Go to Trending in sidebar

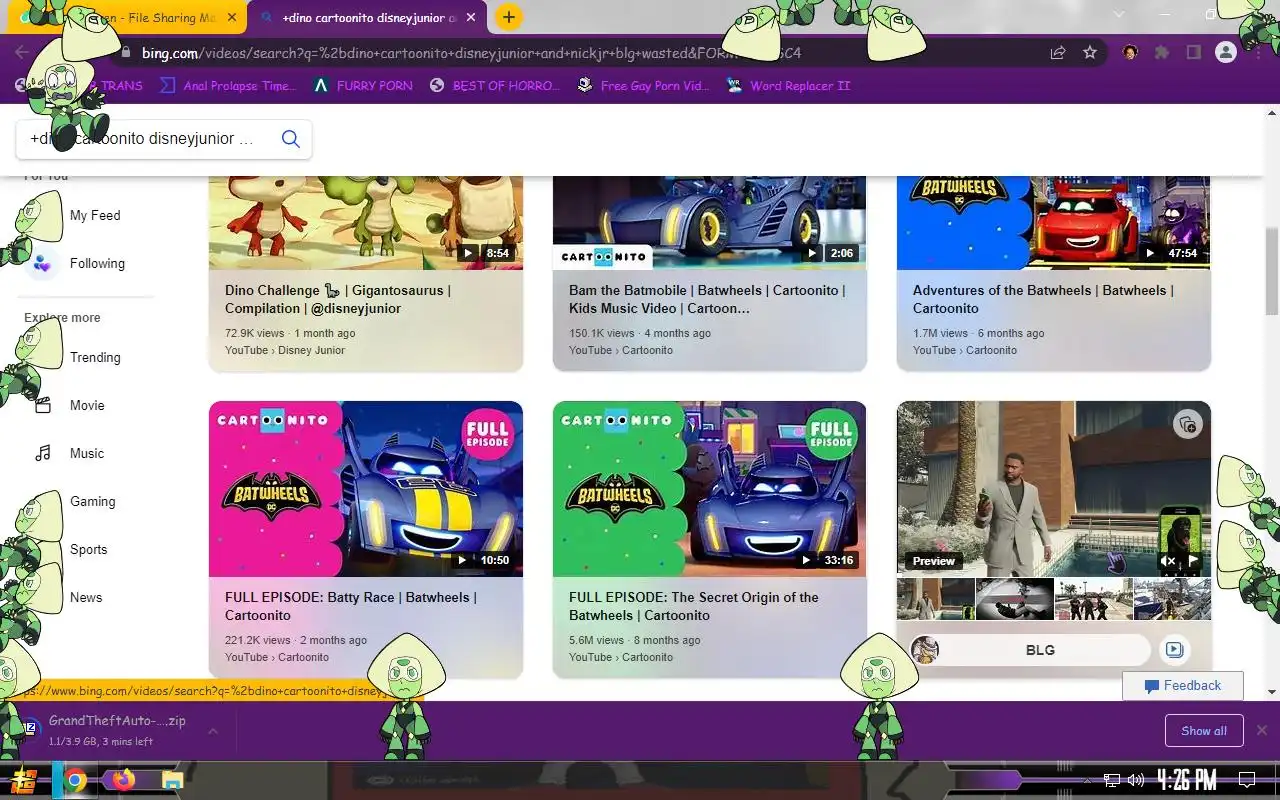click(95, 357)
